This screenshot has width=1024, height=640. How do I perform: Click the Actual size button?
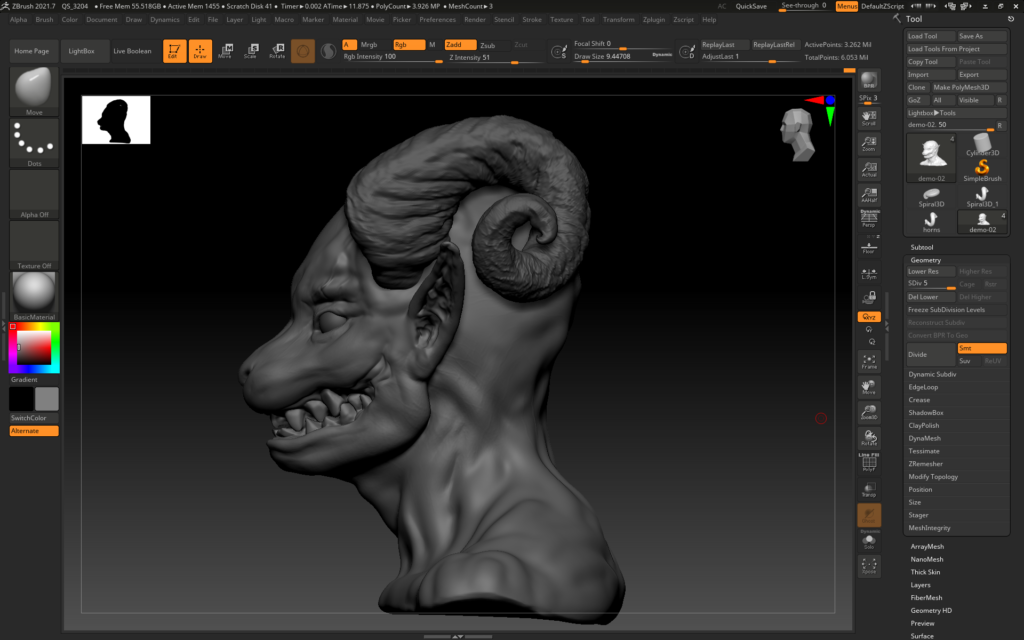click(x=869, y=169)
